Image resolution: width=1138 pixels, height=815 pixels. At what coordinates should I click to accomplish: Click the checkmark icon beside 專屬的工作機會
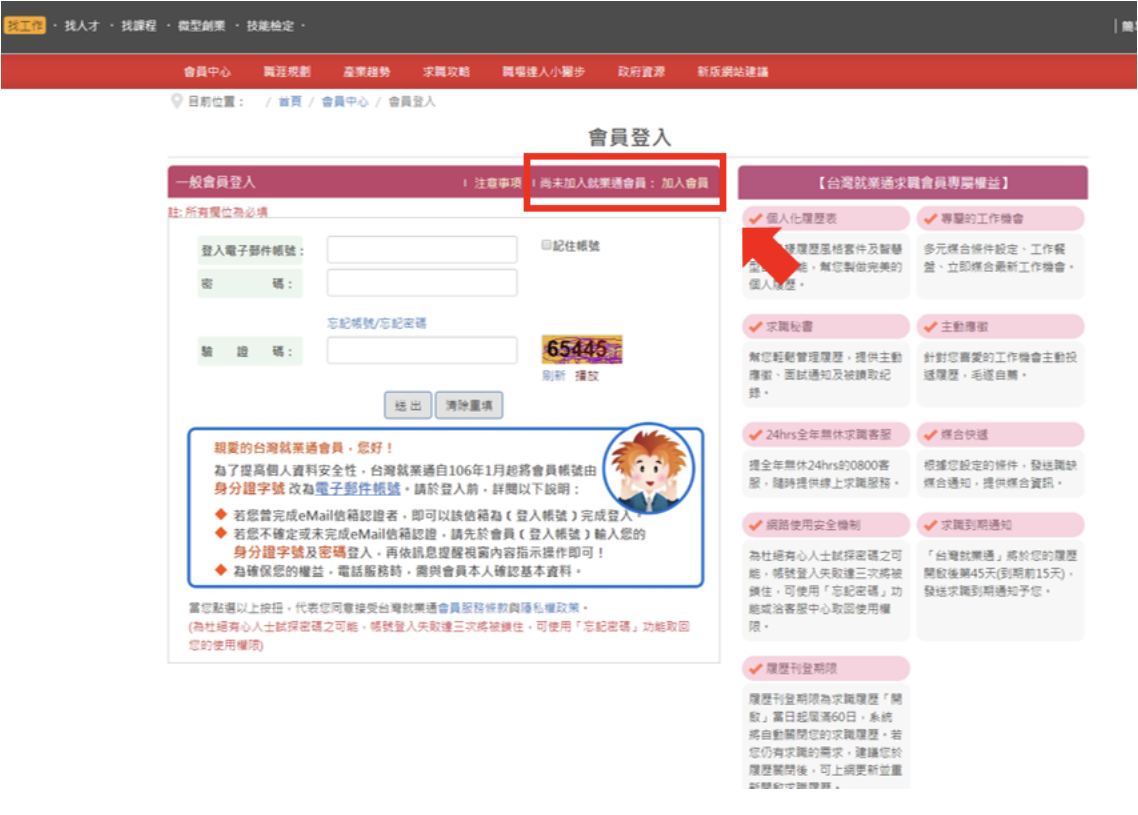[931, 218]
